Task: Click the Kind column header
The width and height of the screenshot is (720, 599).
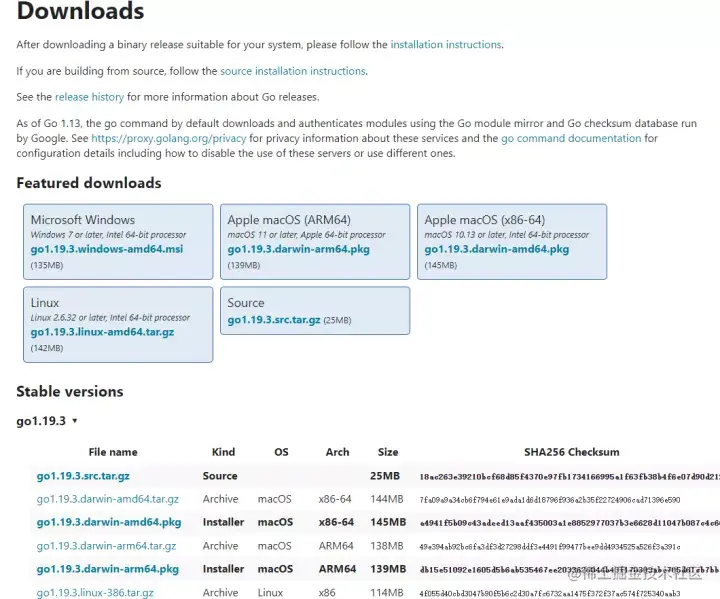Action: 223,452
